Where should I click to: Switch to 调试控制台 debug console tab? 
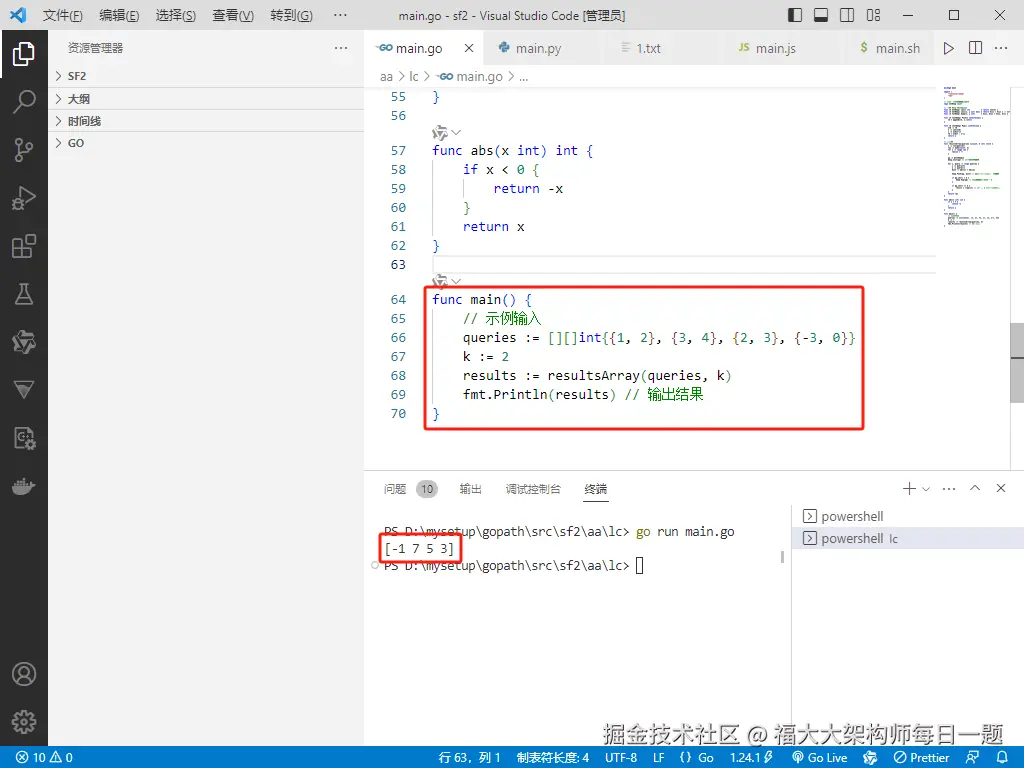(533, 488)
